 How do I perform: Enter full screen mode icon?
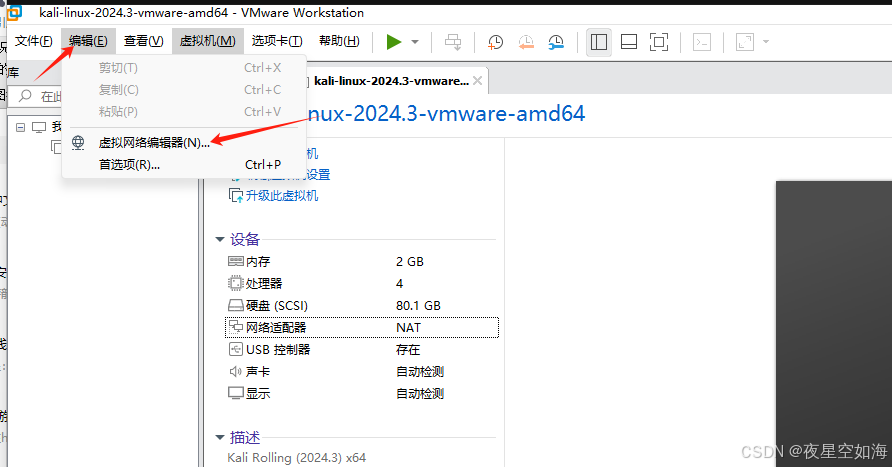pyautogui.click(x=659, y=42)
